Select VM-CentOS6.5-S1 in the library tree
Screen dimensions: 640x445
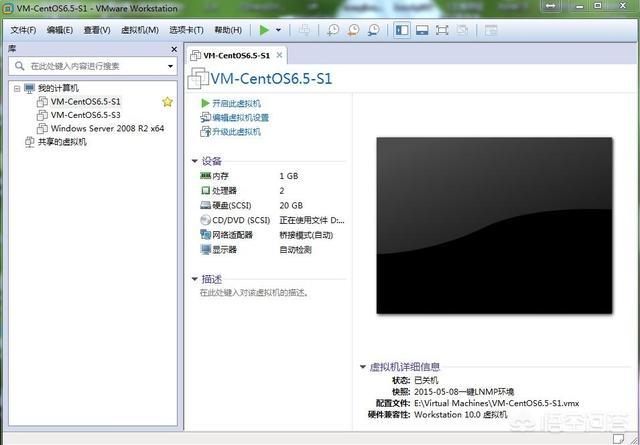tap(86, 102)
